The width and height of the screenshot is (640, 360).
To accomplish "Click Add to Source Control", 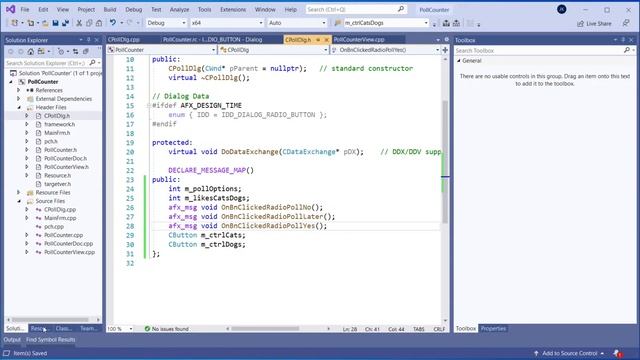I will (x=570, y=353).
